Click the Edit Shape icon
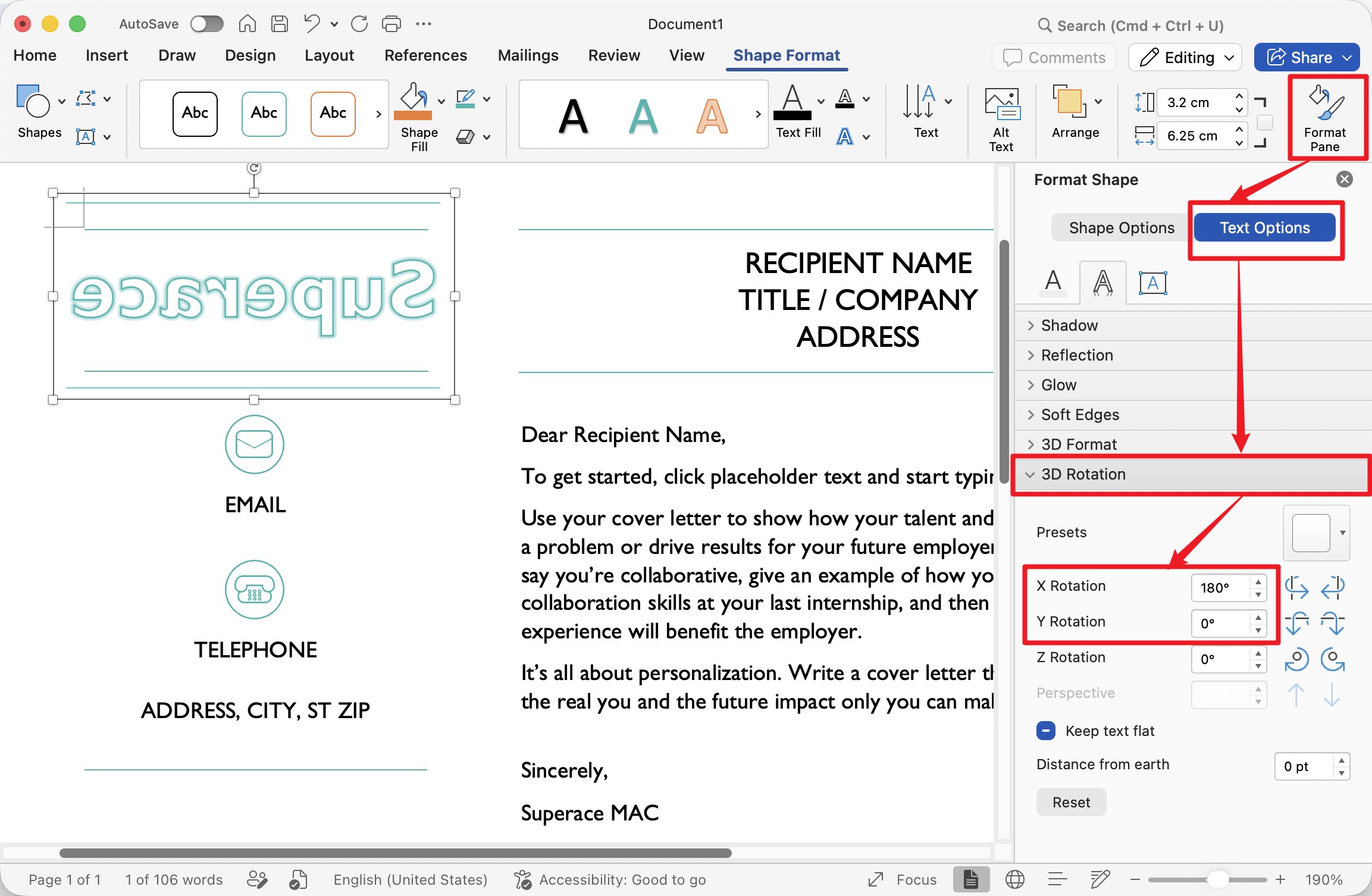This screenshot has width=1372, height=896. point(86,98)
